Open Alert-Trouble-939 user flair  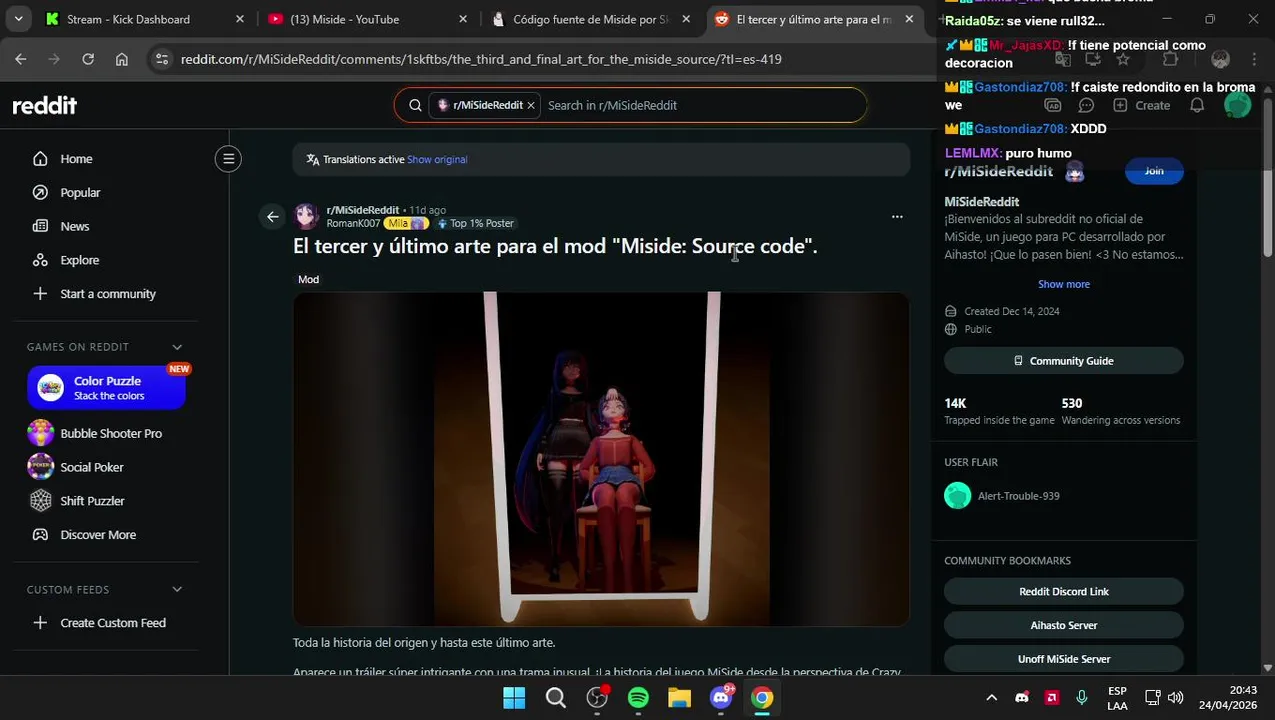[x=1019, y=496]
